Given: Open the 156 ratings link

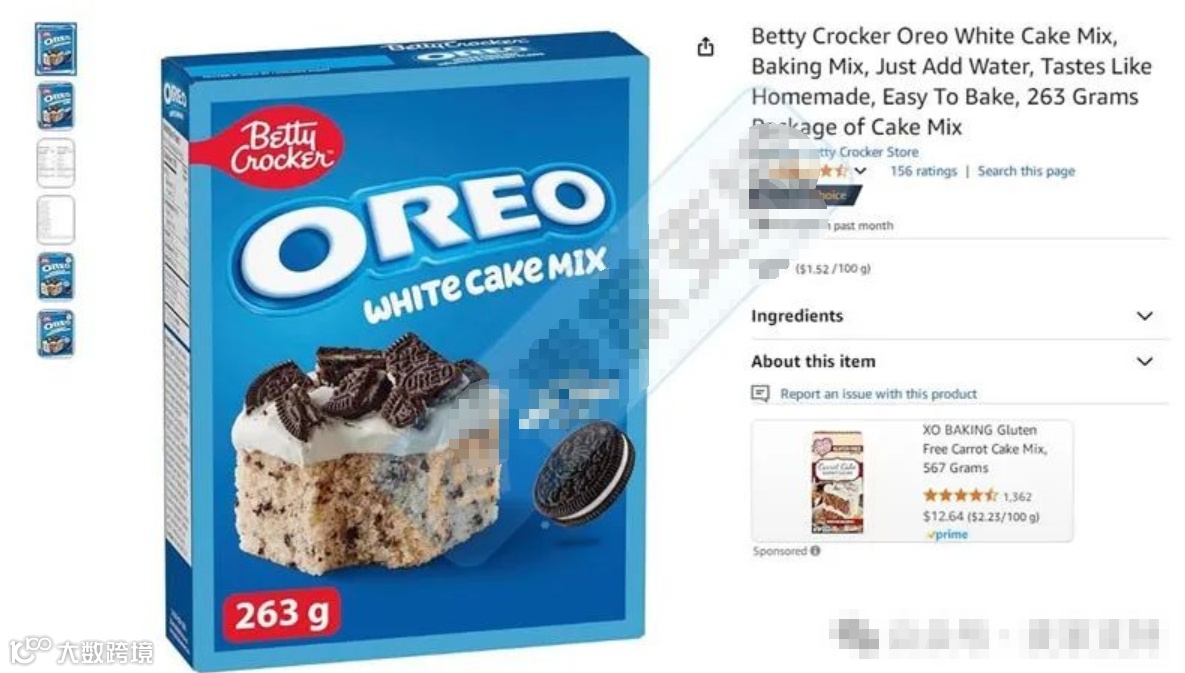Looking at the screenshot, I should [x=923, y=171].
